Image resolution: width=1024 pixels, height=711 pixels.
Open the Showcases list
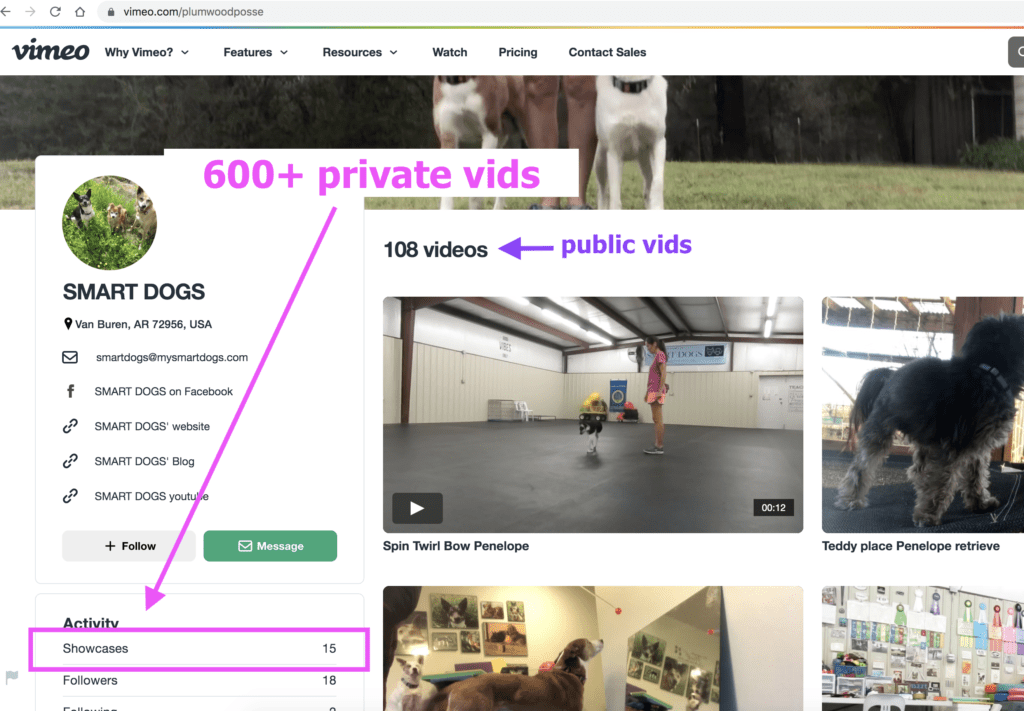[x=199, y=648]
